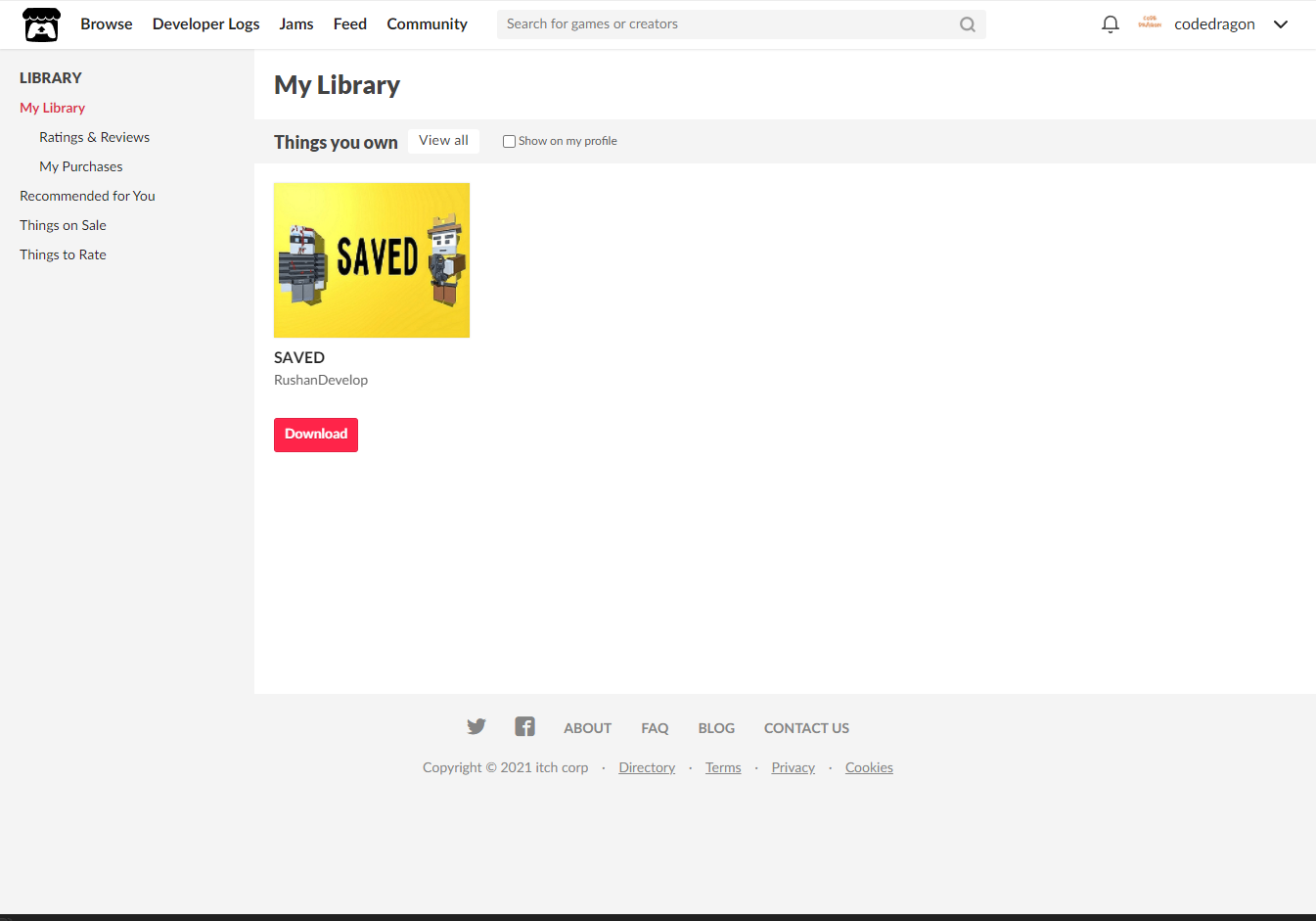Open the Privacy link
The height and width of the screenshot is (921, 1316).
tap(793, 767)
